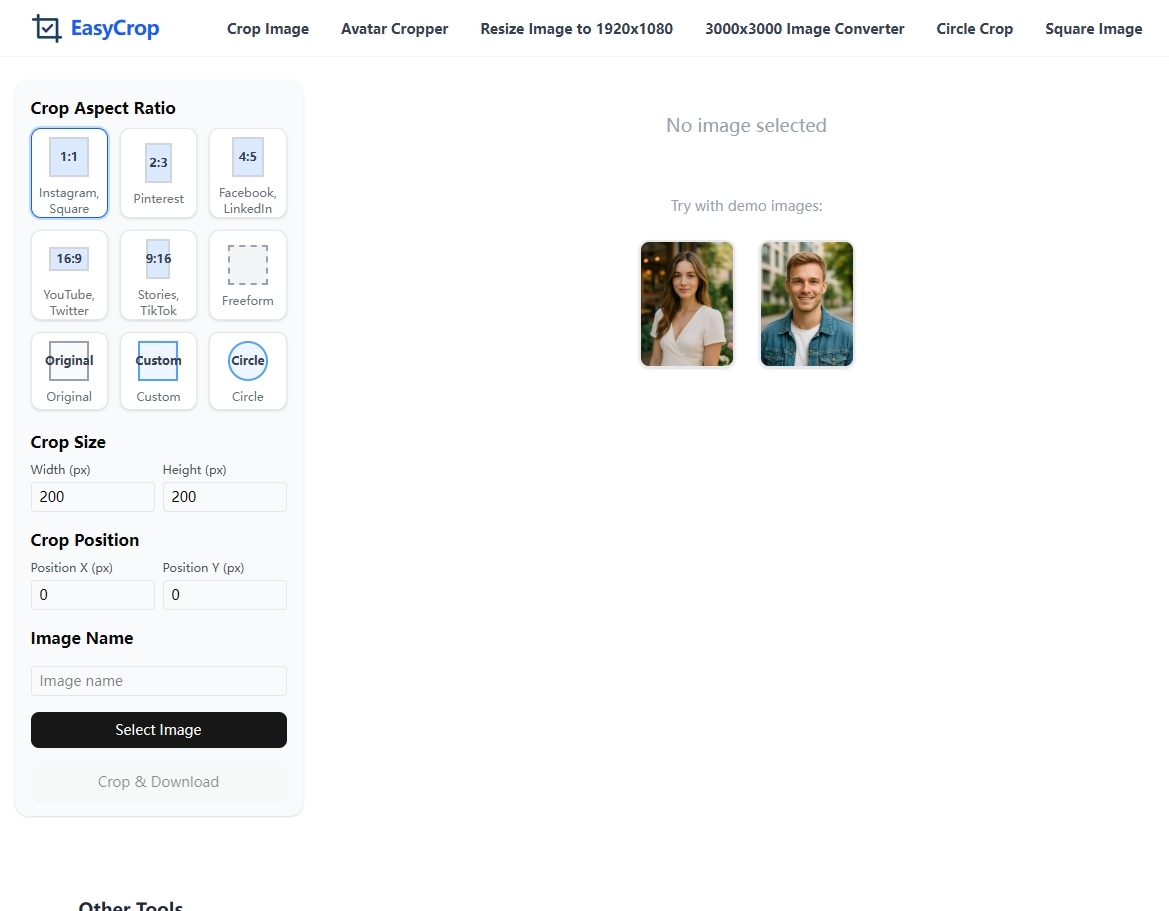
Task: Load the woman demo image thumbnail
Action: 687,304
